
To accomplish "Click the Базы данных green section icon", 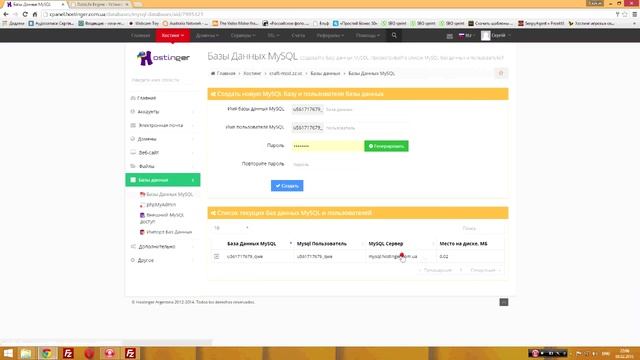I will coord(133,180).
